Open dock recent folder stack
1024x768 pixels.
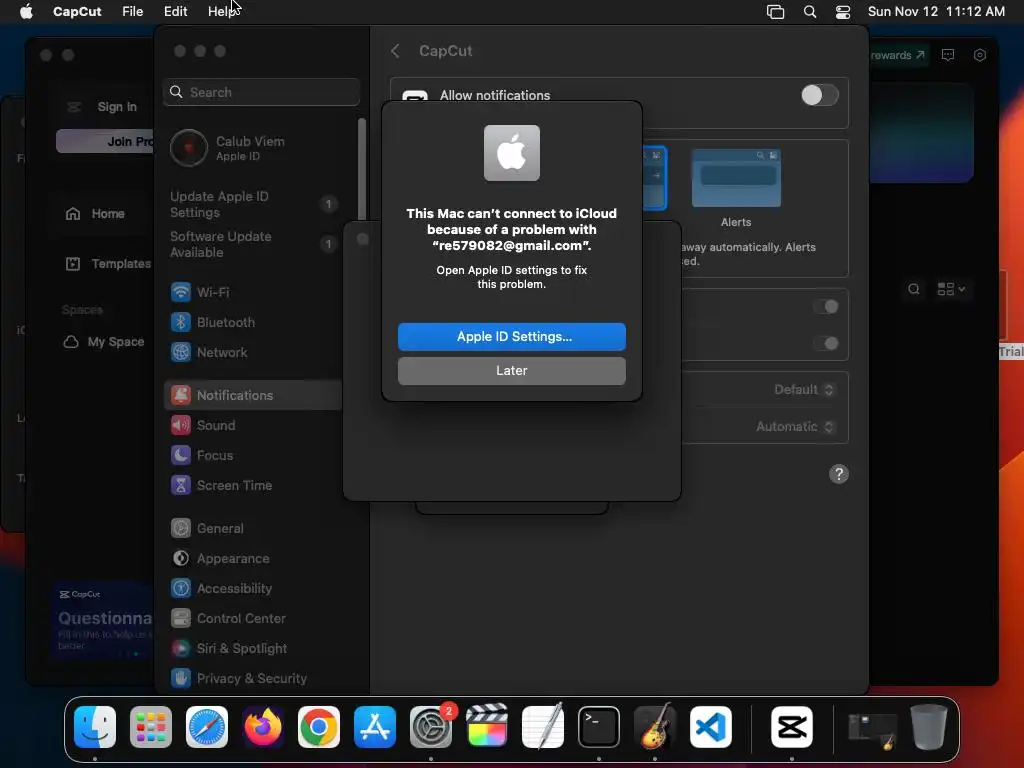[x=872, y=728]
